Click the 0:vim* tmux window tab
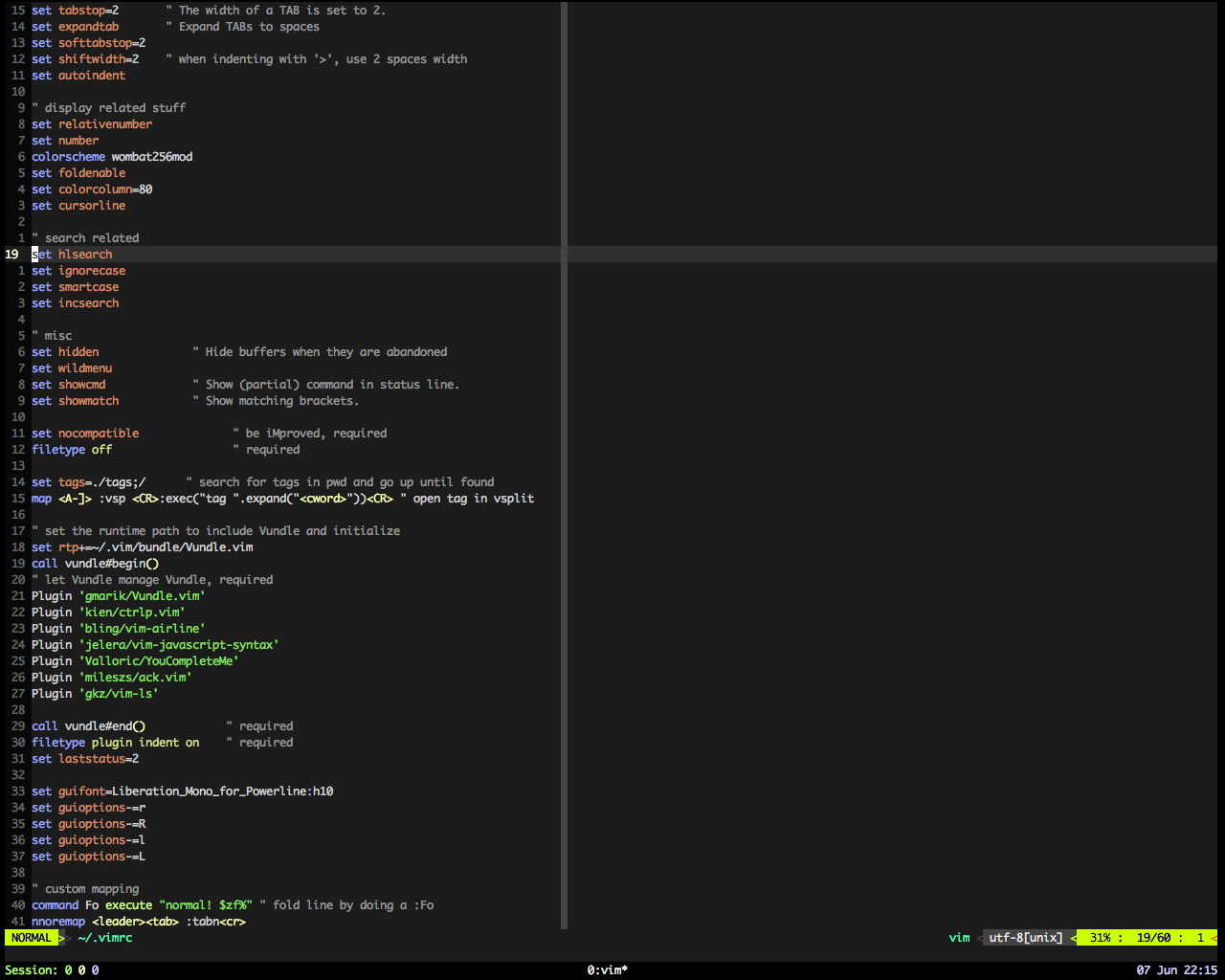1225x980 pixels. (608, 970)
